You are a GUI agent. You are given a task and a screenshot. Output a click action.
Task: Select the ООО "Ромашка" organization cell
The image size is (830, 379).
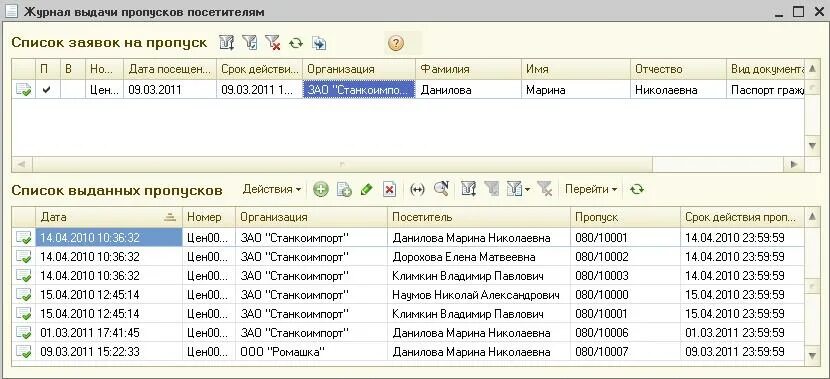[x=311, y=352]
